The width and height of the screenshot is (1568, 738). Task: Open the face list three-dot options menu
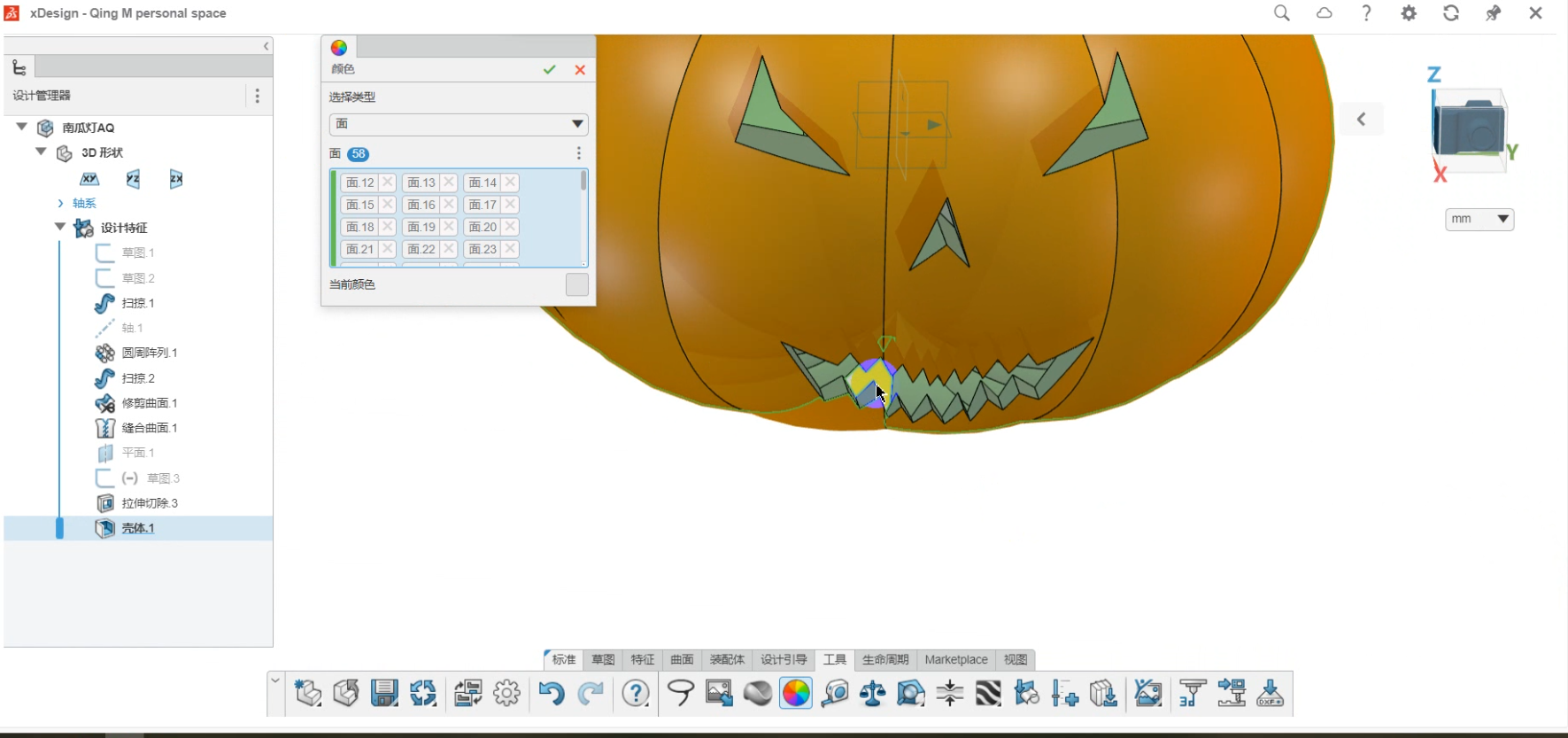579,153
